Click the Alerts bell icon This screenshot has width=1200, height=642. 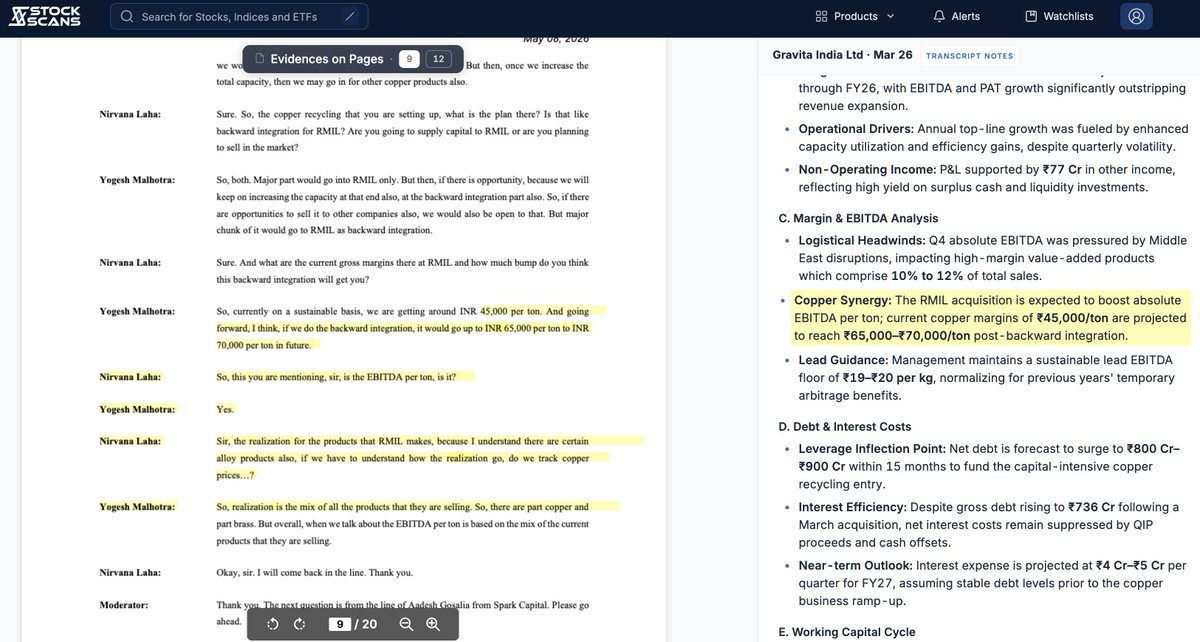(x=939, y=16)
